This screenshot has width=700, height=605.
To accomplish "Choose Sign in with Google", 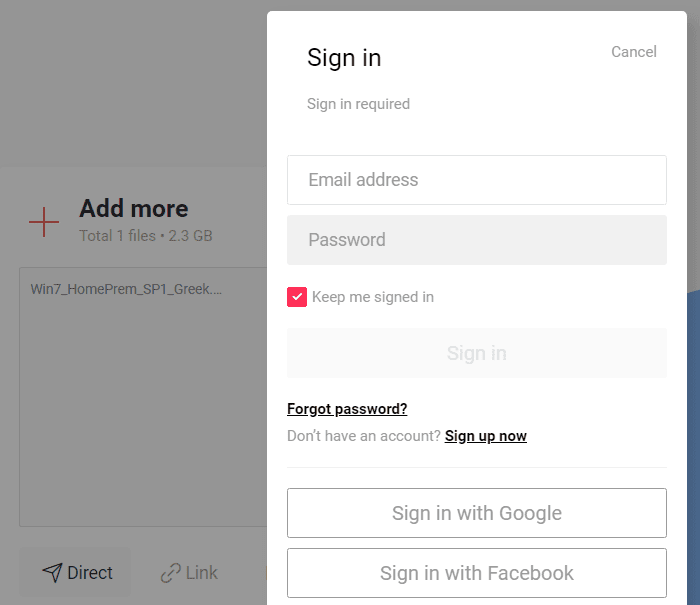I will tap(477, 513).
